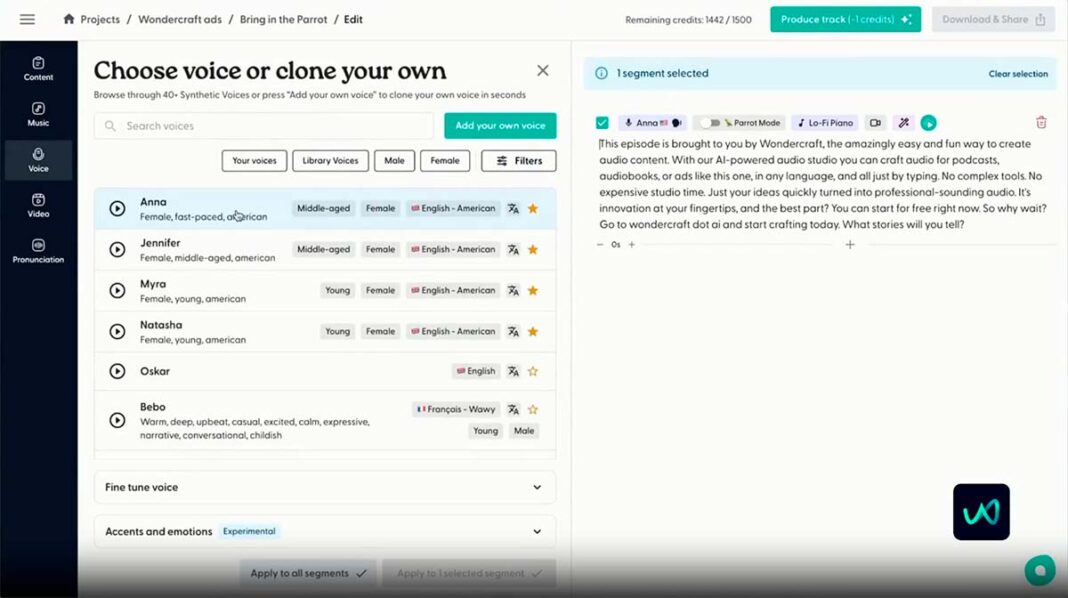Open the Filters options

tap(518, 161)
